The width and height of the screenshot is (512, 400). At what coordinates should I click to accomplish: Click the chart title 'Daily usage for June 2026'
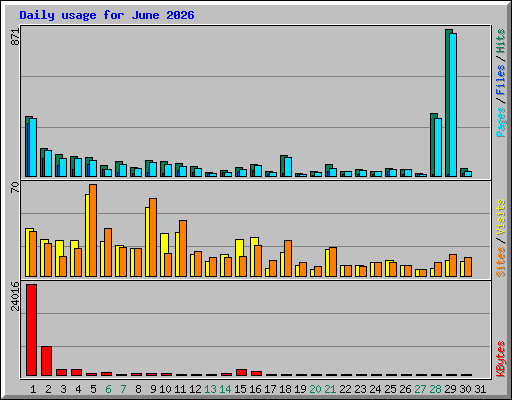(107, 15)
